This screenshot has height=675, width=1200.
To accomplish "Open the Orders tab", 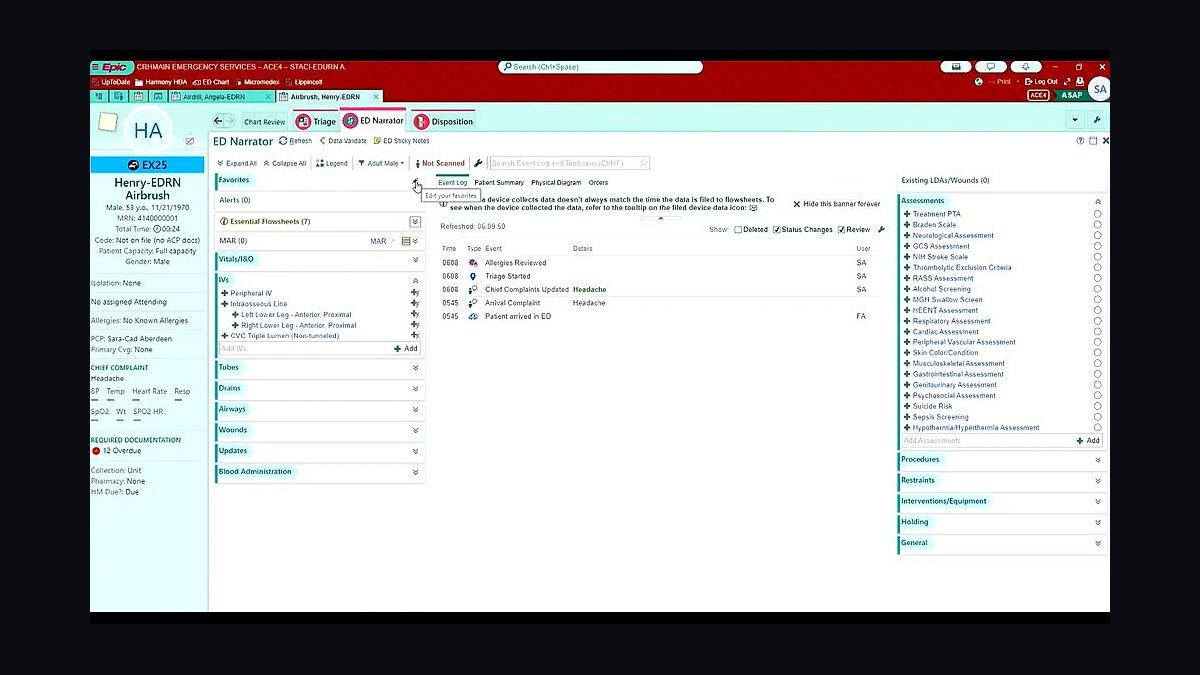I will click(x=598, y=183).
